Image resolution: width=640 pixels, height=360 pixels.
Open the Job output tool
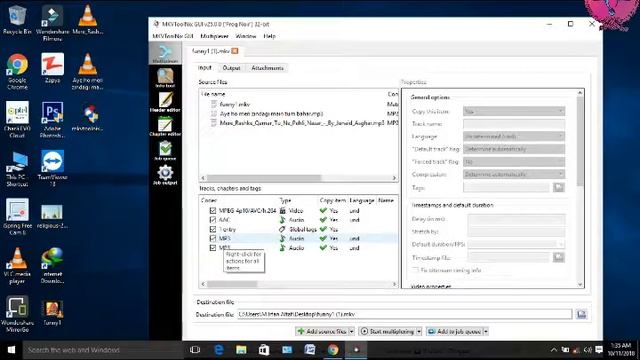pyautogui.click(x=165, y=175)
